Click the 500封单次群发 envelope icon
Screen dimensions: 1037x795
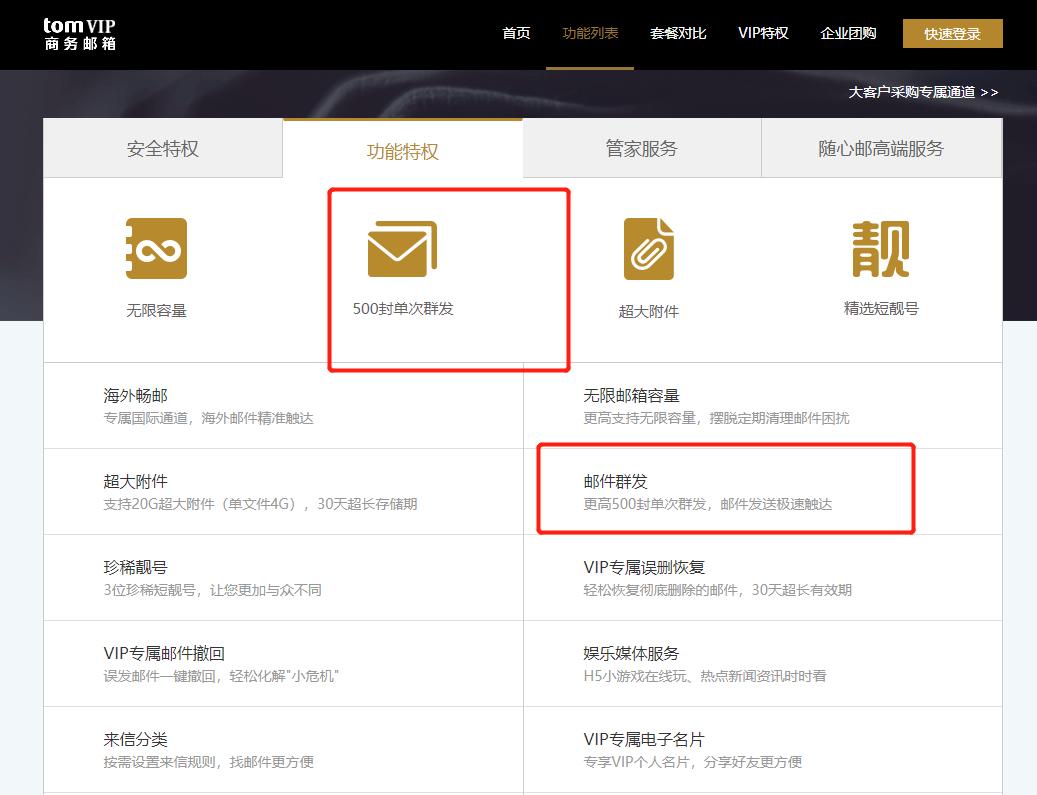click(403, 247)
